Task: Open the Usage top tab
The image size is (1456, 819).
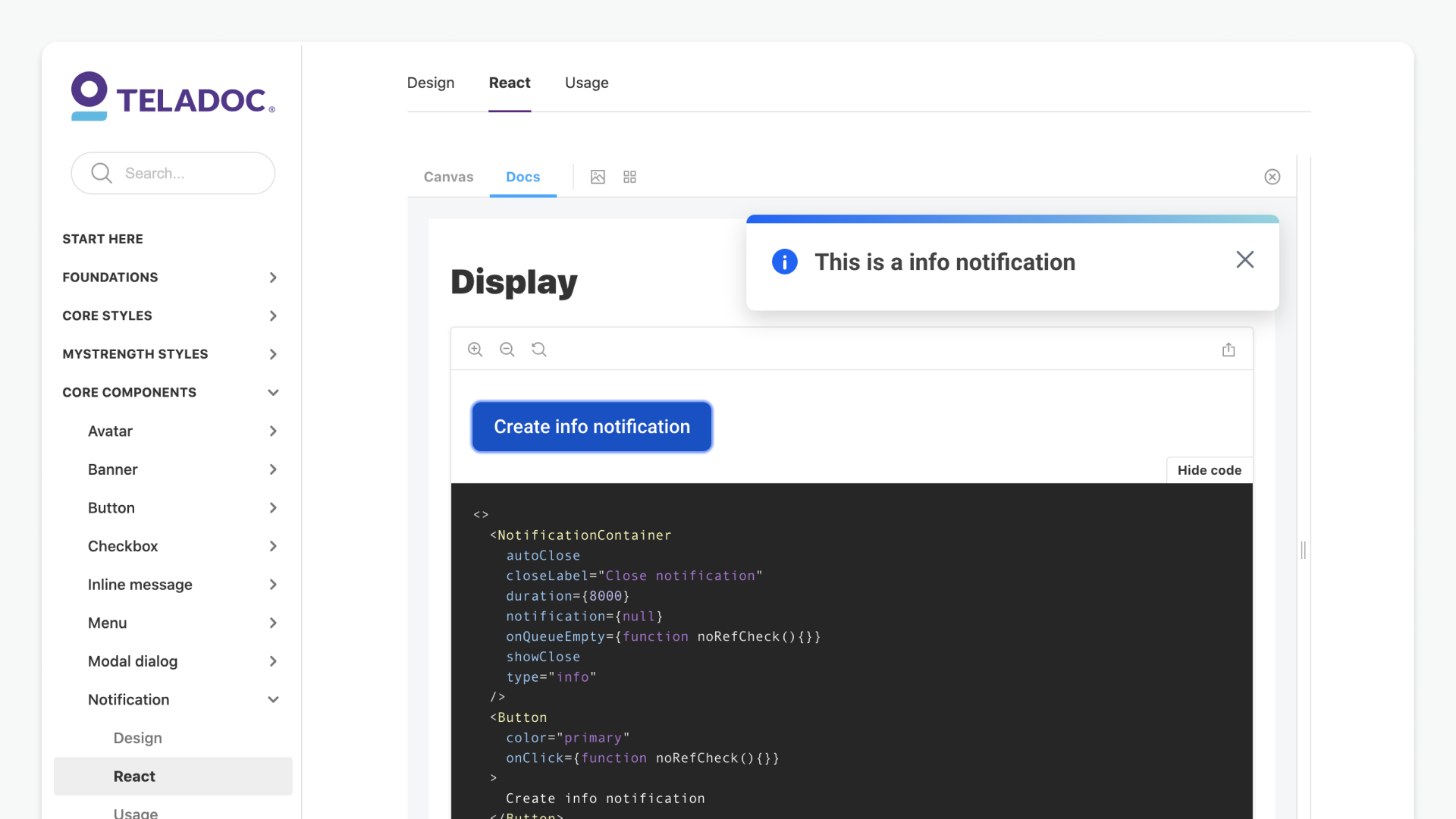Action: pos(587,83)
